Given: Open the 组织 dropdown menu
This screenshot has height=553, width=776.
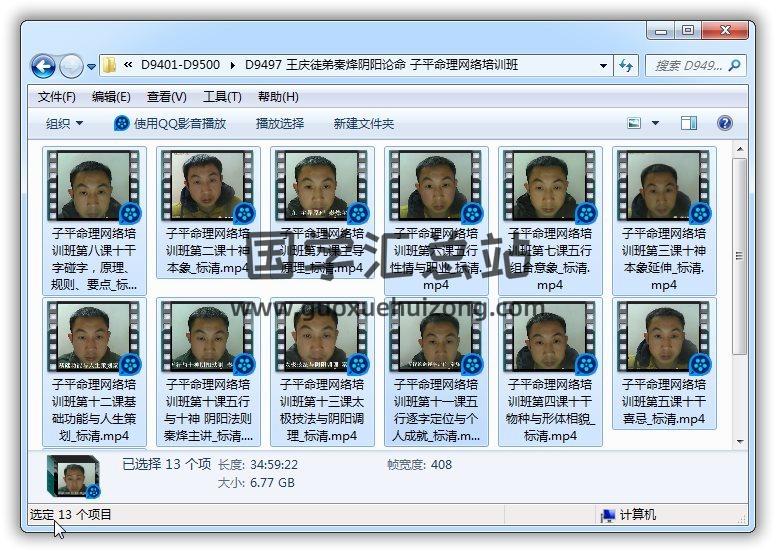Looking at the screenshot, I should pyautogui.click(x=64, y=123).
